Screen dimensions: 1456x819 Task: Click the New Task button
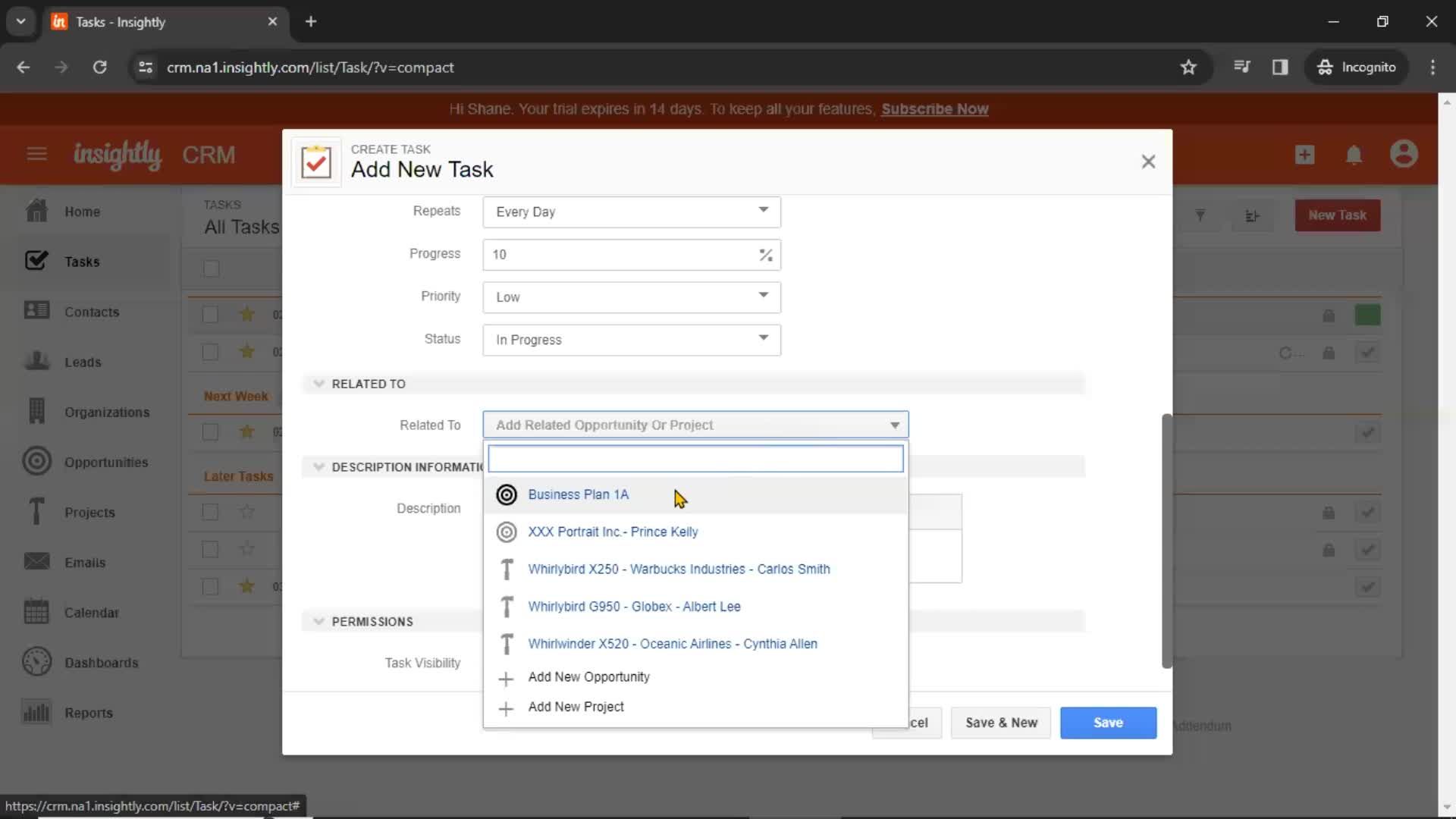pos(1337,215)
